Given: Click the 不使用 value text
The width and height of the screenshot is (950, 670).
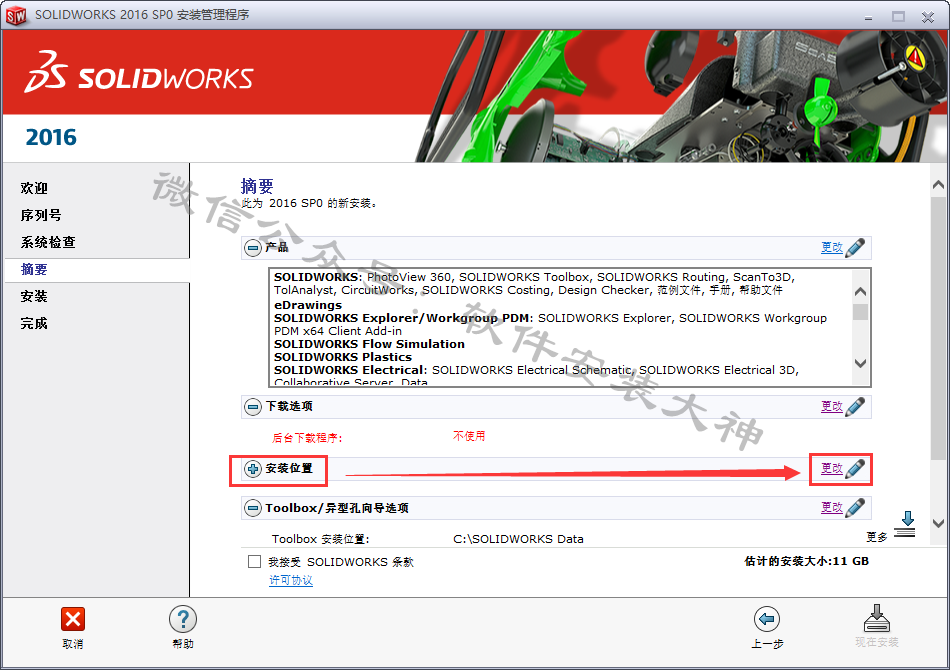Looking at the screenshot, I should coord(469,436).
